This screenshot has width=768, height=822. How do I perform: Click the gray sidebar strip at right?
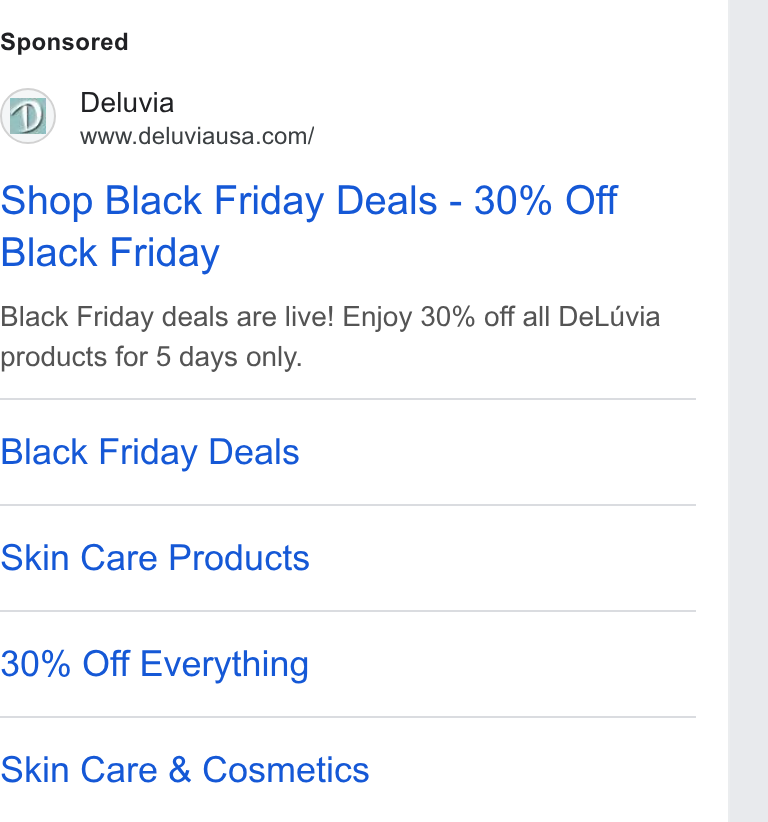click(x=748, y=411)
